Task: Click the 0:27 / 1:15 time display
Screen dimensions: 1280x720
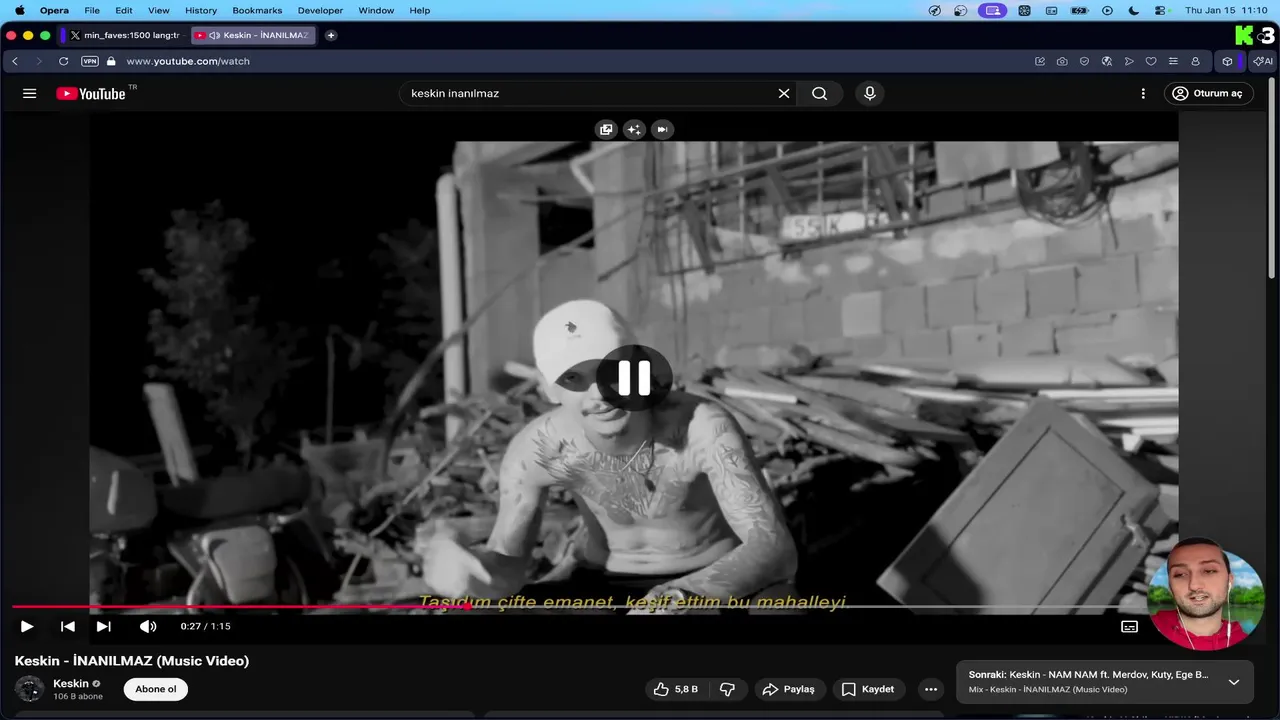Action: (x=205, y=626)
